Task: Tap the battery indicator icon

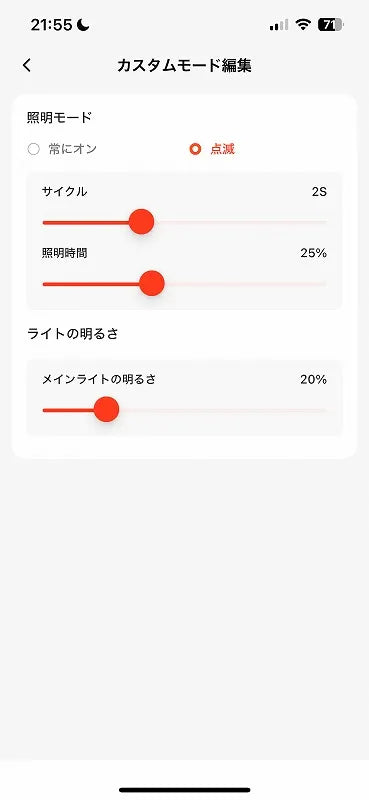Action: coord(331,24)
